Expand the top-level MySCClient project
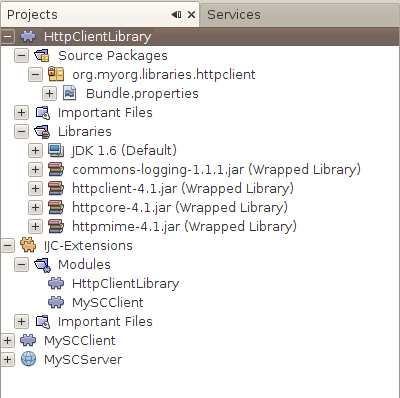 (8, 341)
